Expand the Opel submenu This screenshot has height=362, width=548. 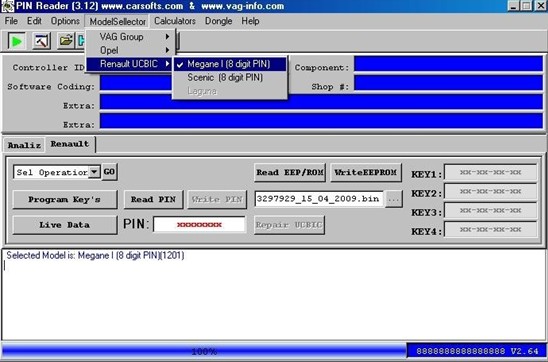click(130, 50)
